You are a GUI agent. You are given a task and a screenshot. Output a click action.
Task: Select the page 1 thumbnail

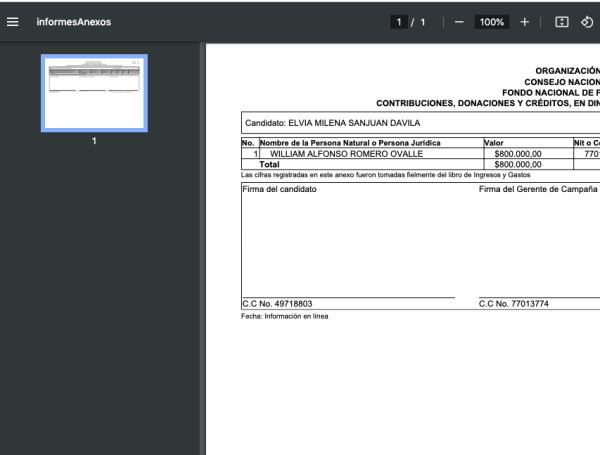point(94,92)
